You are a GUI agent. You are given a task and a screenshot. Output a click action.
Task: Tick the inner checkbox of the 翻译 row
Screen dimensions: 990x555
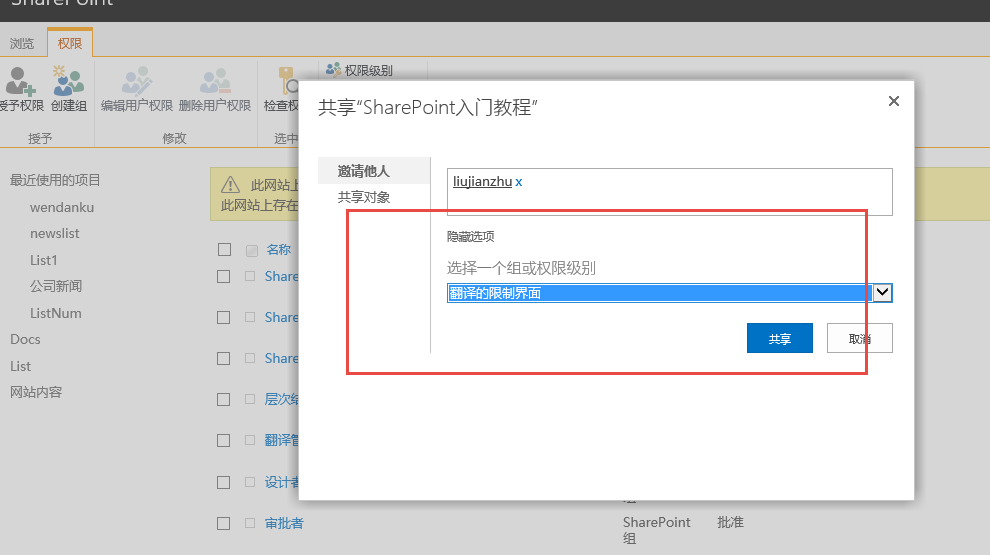click(x=250, y=440)
